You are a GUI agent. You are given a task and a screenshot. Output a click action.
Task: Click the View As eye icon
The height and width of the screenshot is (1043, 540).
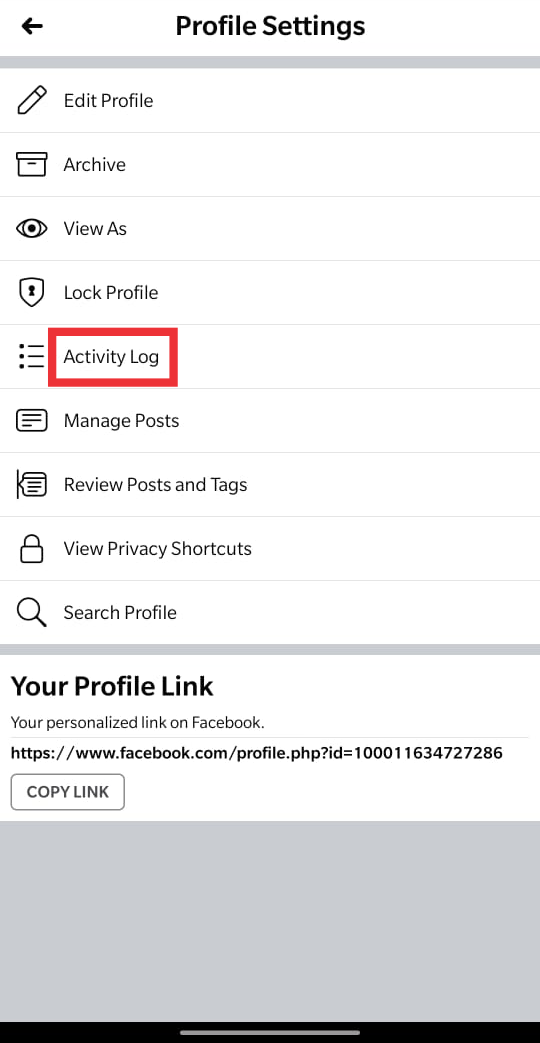click(31, 229)
